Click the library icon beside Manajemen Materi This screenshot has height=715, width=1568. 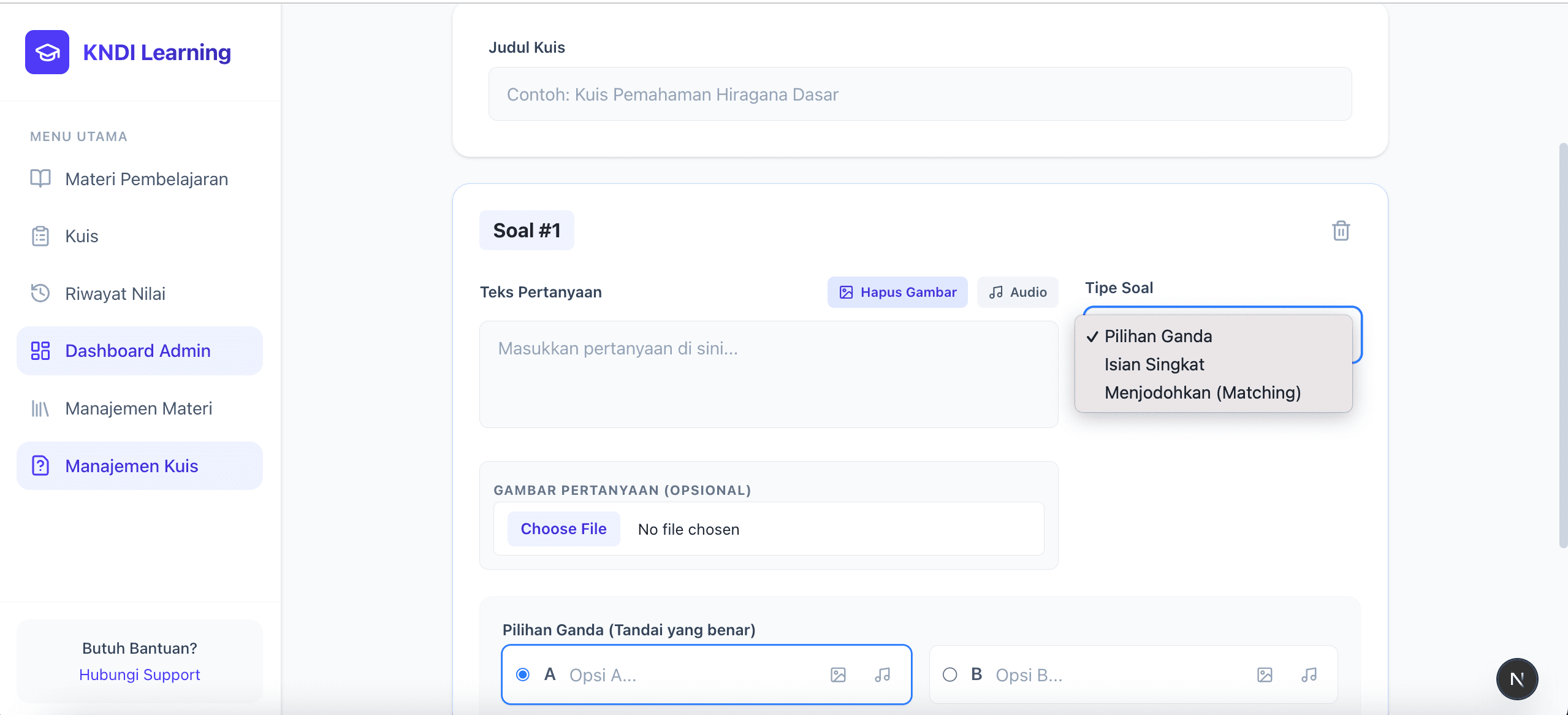(x=40, y=408)
